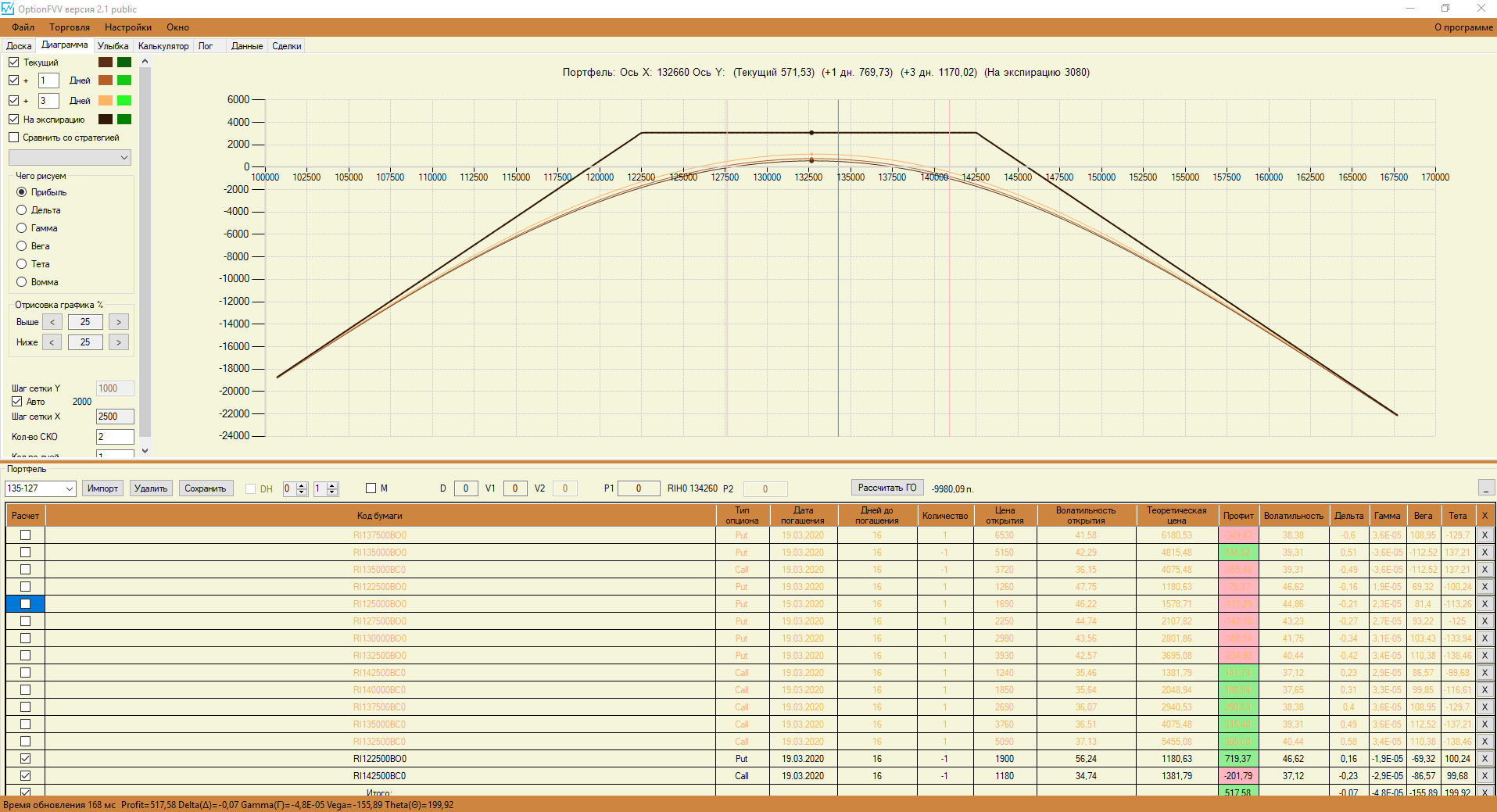The width and height of the screenshot is (1497, 812).
Task: Collapse the portfolio panel with the underscore button
Action: 1486,488
